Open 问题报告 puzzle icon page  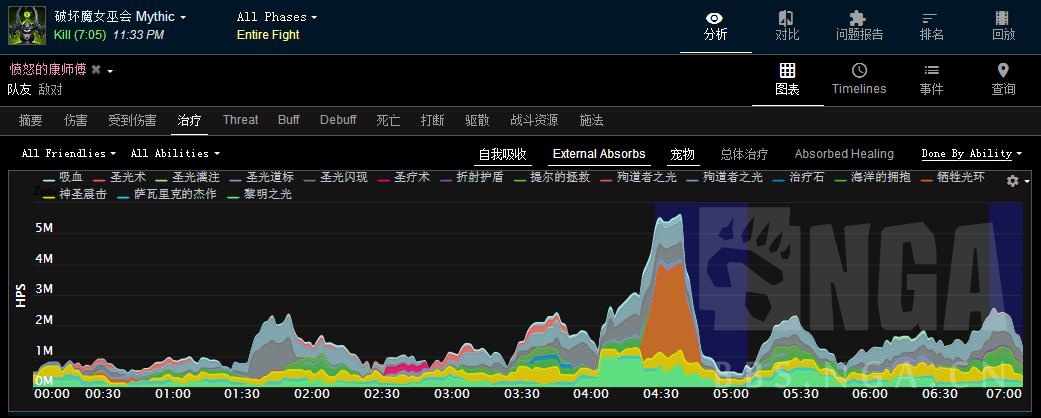tap(859, 27)
